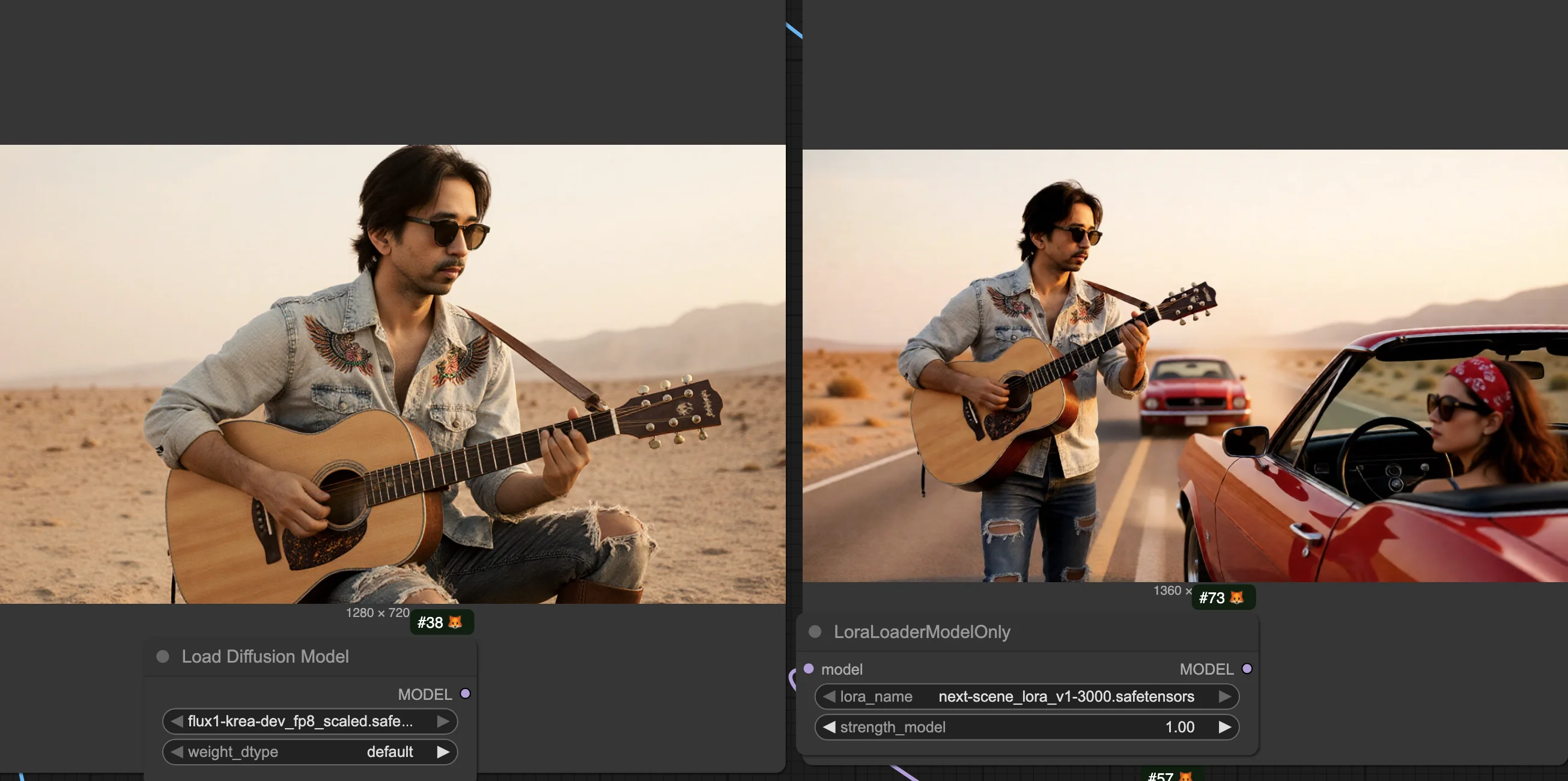Click the fox emoji badge on preview #73
The width and height of the screenshot is (1568, 781).
tap(1236, 598)
